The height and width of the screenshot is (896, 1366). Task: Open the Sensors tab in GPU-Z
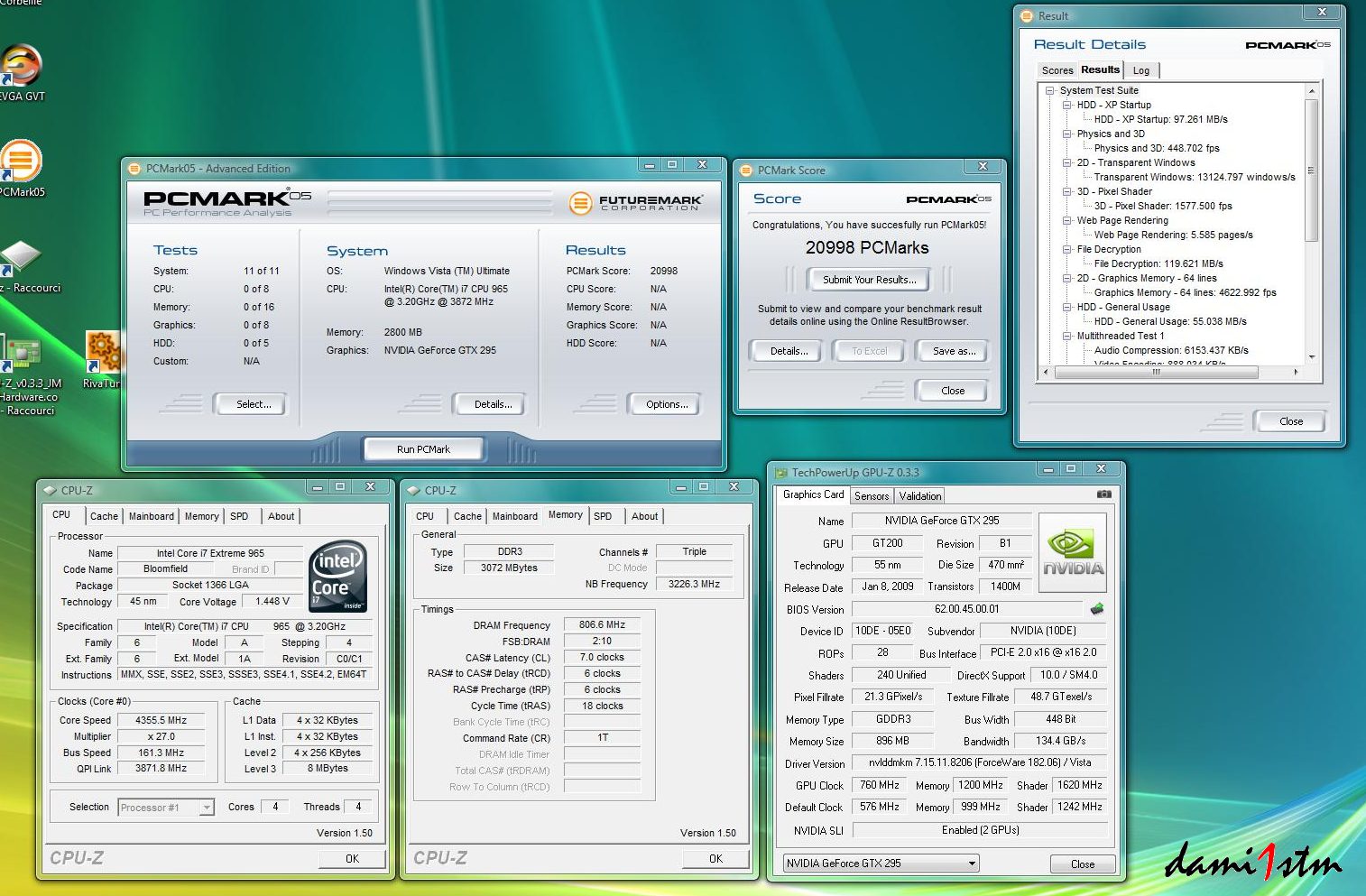872,496
